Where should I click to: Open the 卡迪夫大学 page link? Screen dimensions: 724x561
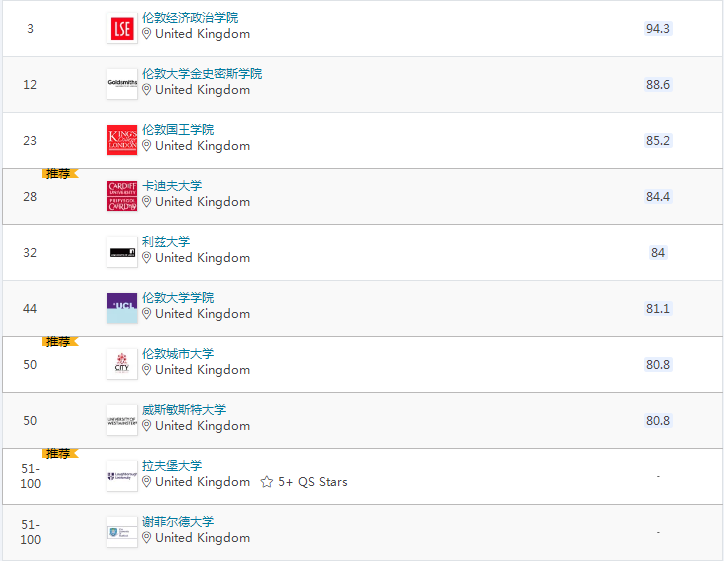172,186
